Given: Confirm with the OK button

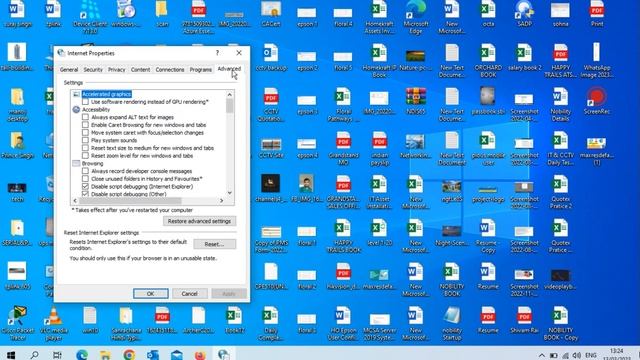Looking at the screenshot, I should (151, 293).
